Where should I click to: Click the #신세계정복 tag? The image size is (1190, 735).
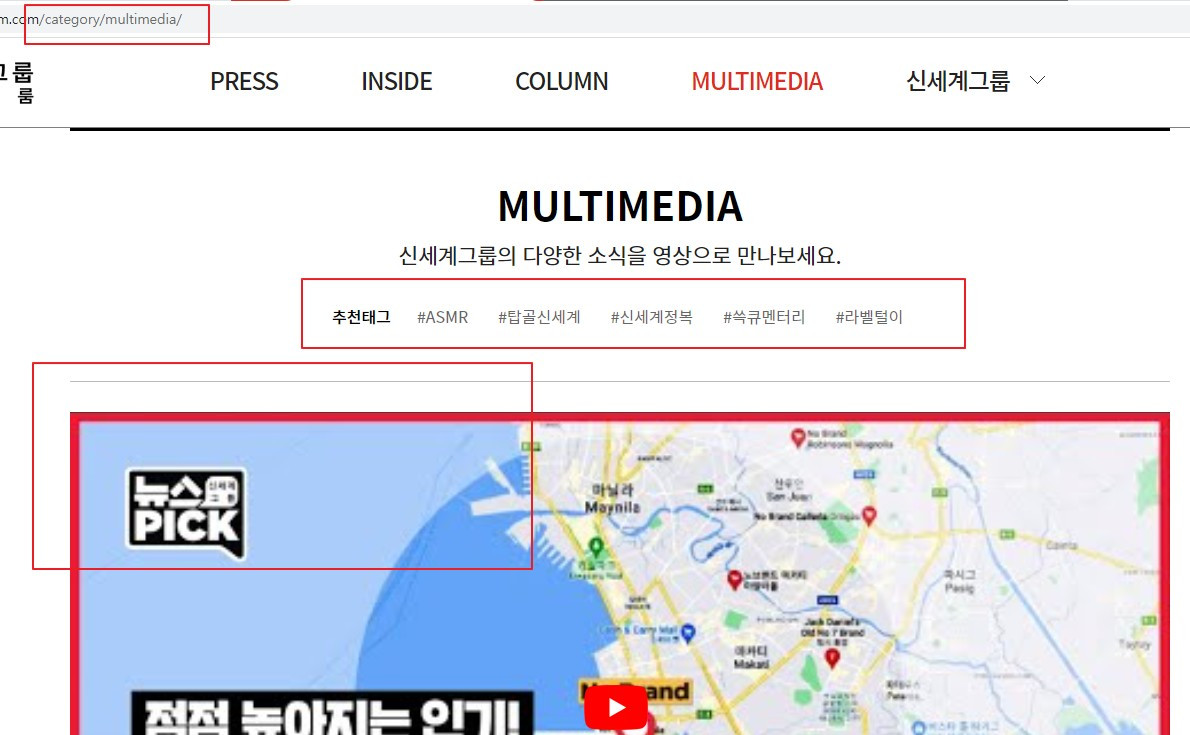coord(651,317)
